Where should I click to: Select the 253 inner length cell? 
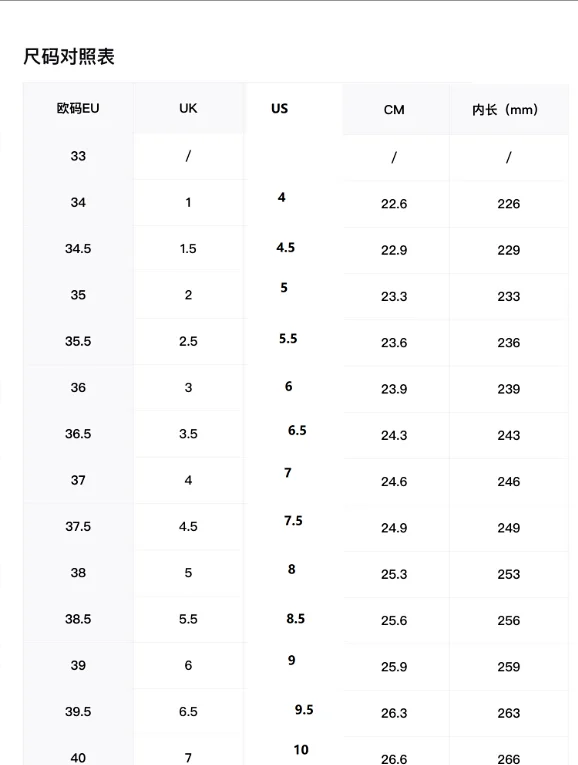point(509,574)
